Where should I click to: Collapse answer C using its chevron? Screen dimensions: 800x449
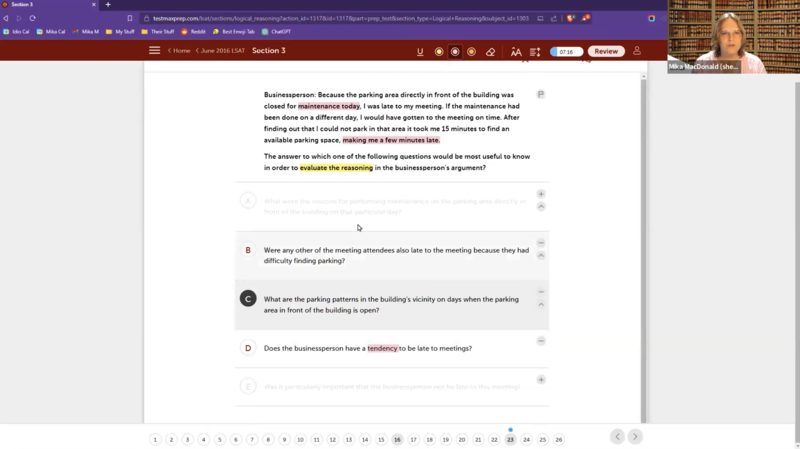pyautogui.click(x=541, y=304)
